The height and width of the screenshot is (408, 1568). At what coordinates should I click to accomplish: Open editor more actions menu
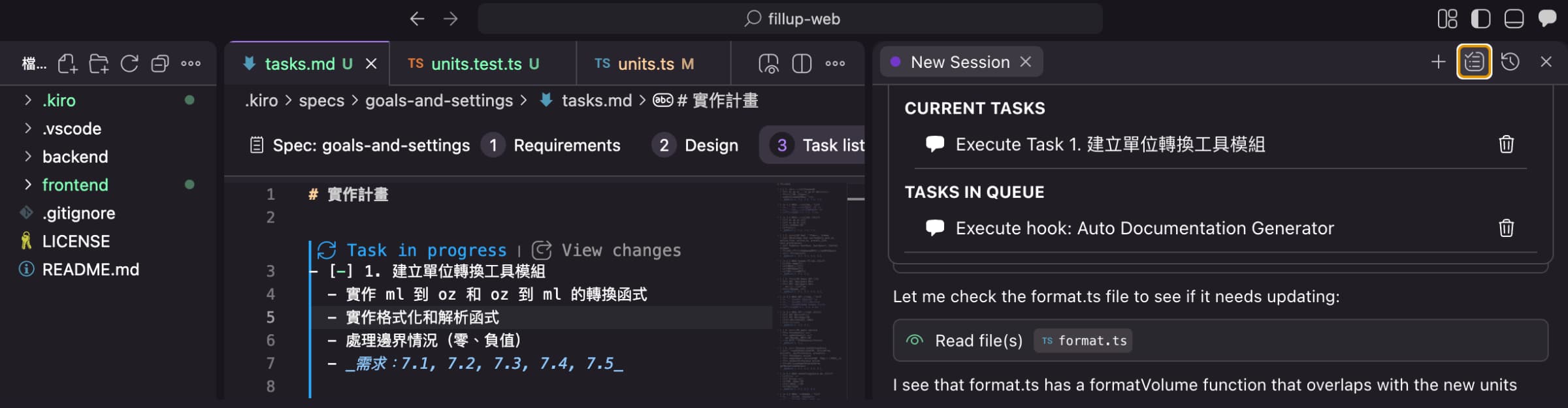point(835,63)
